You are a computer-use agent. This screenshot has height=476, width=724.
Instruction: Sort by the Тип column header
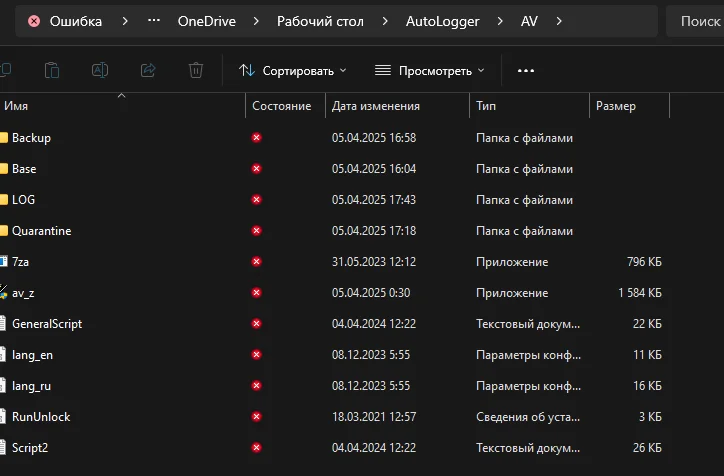(x=530, y=106)
